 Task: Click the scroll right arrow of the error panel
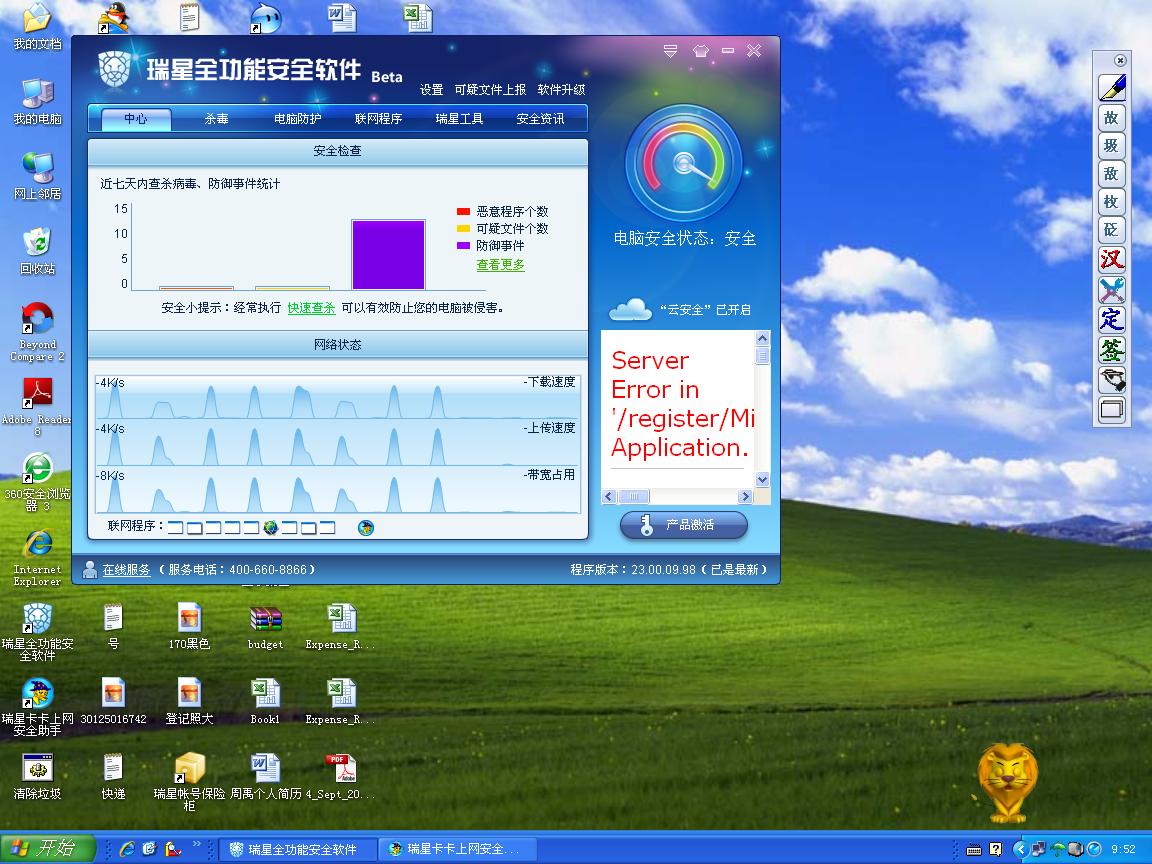pos(745,497)
